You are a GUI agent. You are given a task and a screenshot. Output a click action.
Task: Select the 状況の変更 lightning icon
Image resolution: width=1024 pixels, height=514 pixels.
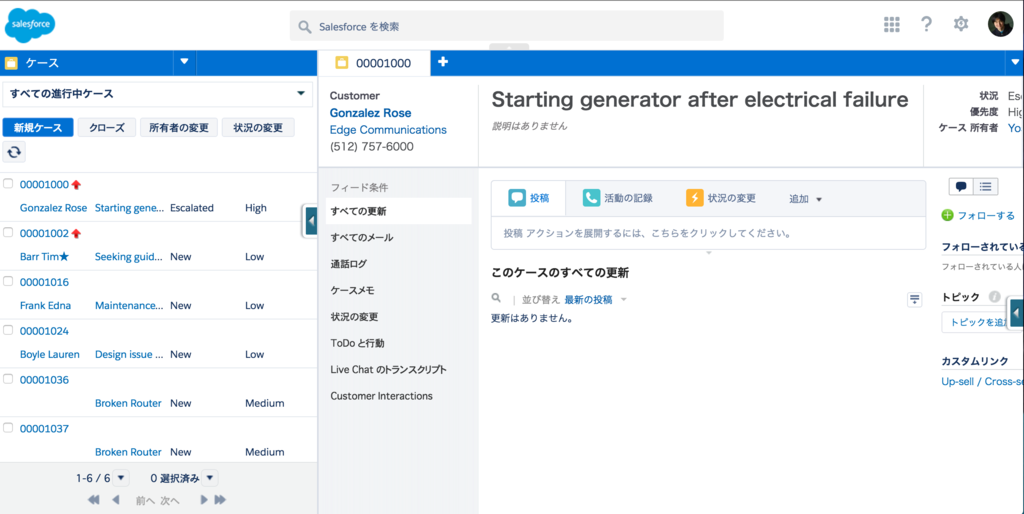[695, 199]
